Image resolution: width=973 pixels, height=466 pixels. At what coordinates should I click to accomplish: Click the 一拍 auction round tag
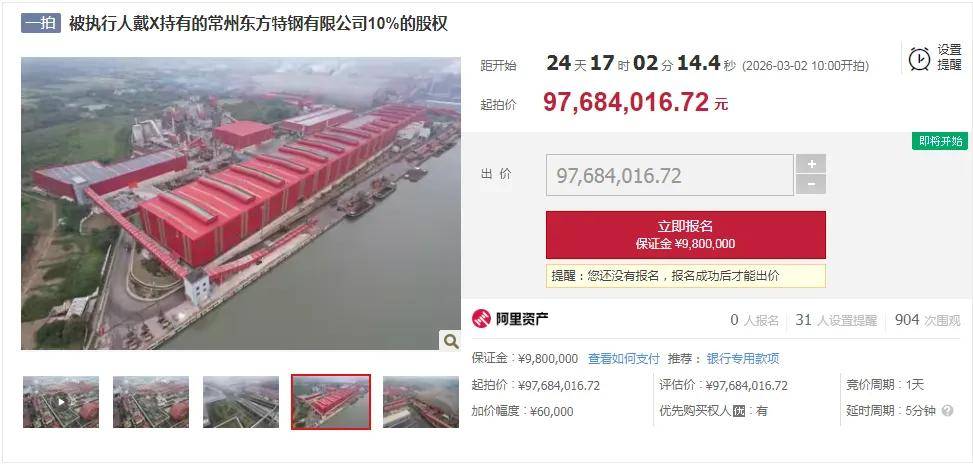pos(41,24)
